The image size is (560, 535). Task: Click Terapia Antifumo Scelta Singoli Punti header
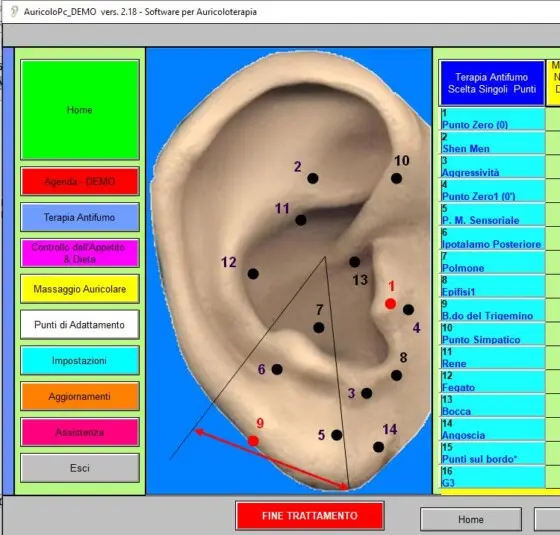tap(492, 83)
